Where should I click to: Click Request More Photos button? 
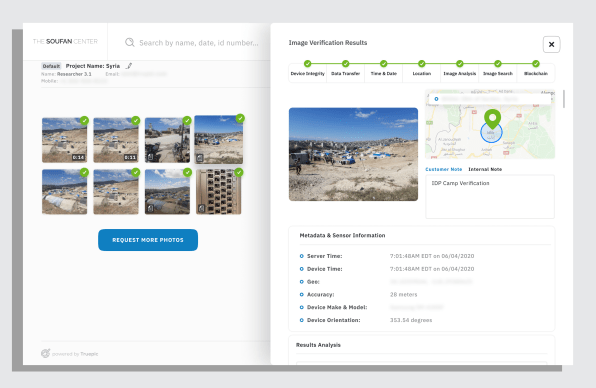(x=148, y=240)
